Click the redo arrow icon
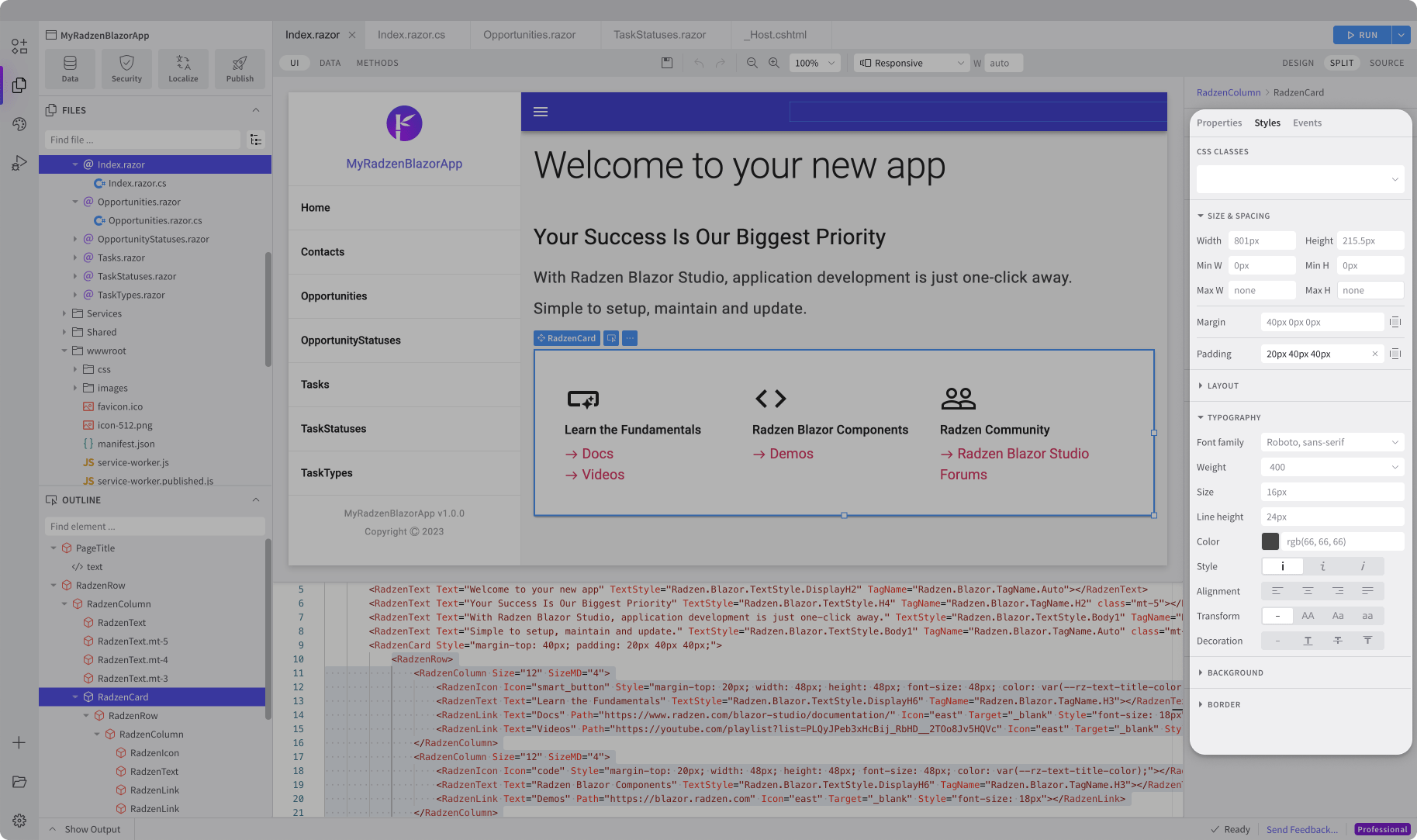Screen dimensions: 1417x840 (x=721, y=63)
